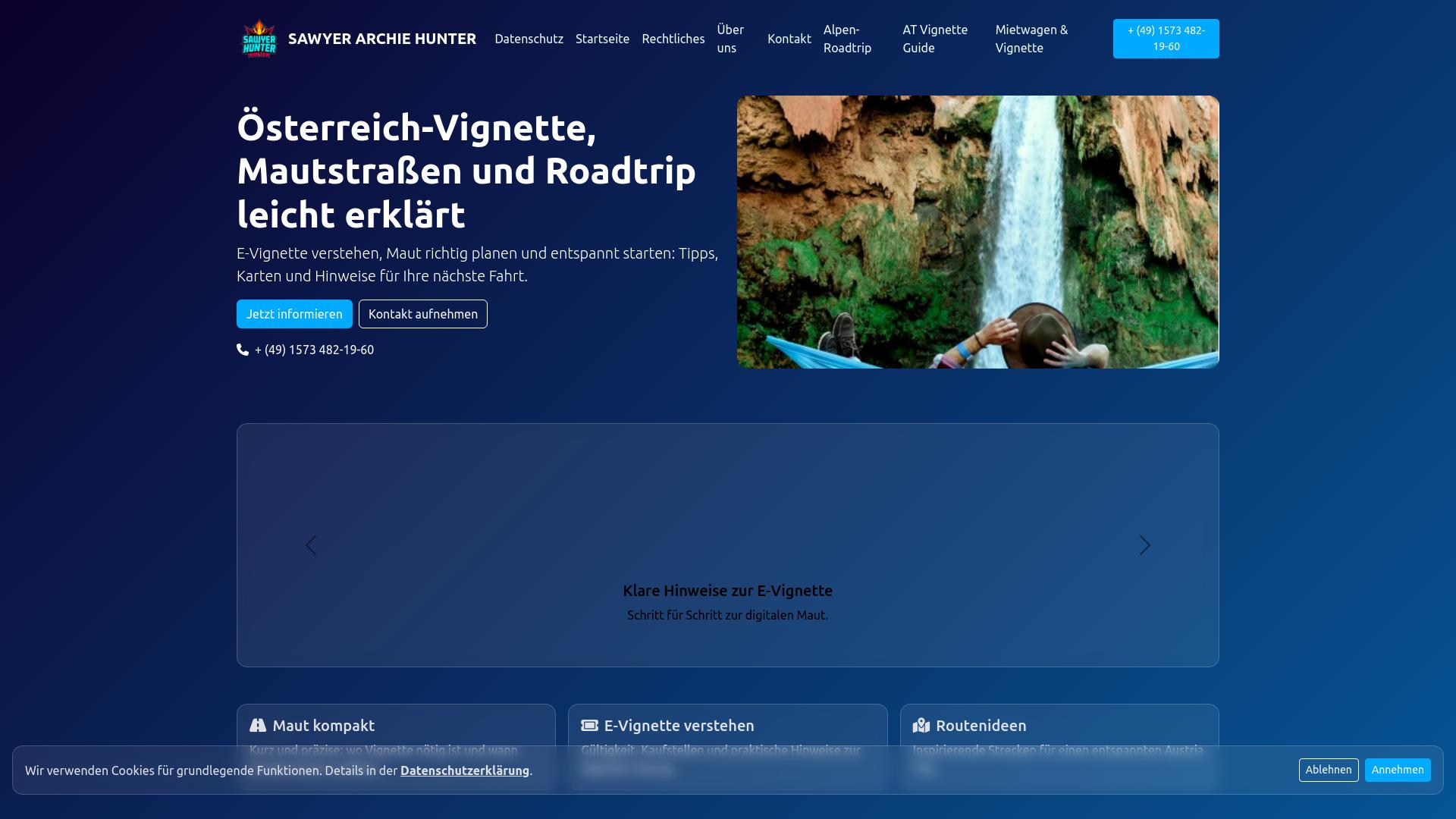Click the left carousel arrow
Screen dimensions: 1456x819
click(x=311, y=544)
